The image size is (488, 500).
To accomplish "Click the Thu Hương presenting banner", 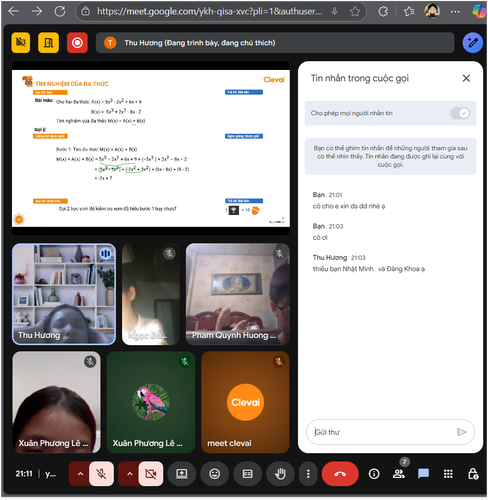I will 275,43.
